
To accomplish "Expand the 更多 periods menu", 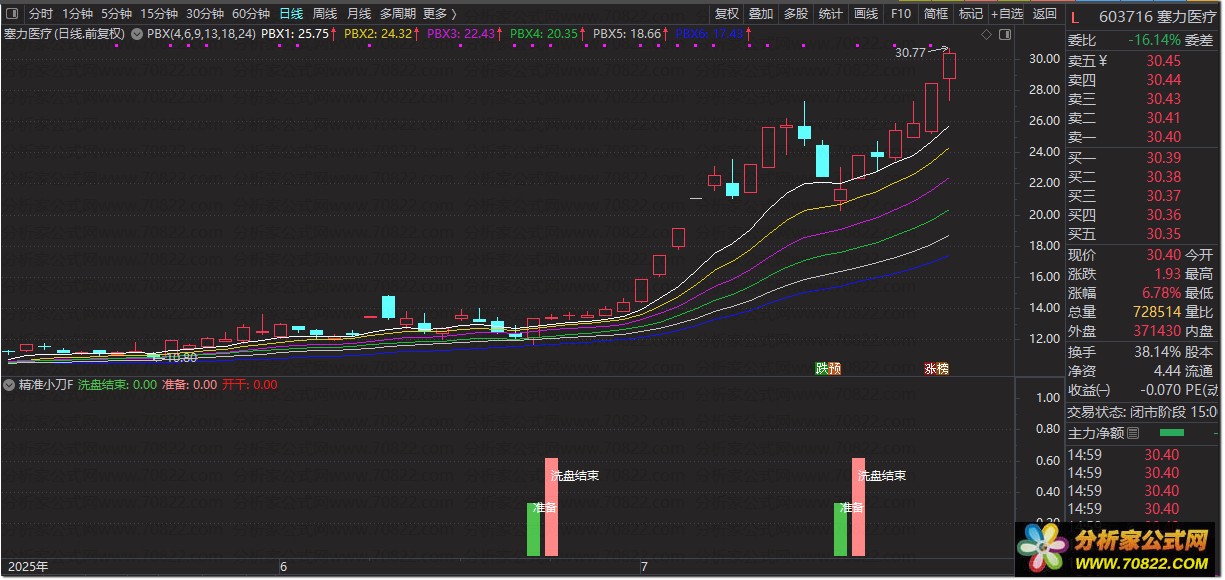I will pos(439,14).
